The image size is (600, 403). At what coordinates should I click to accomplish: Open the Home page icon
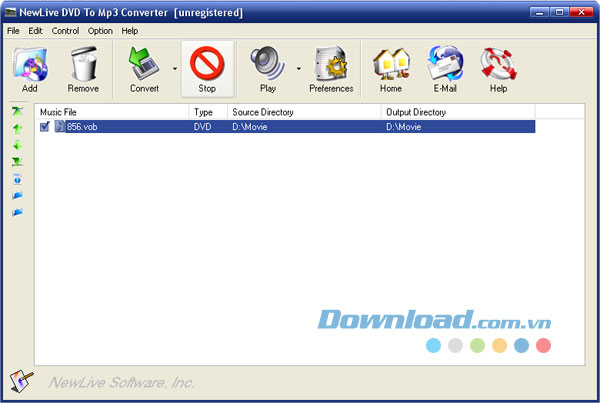(x=391, y=64)
